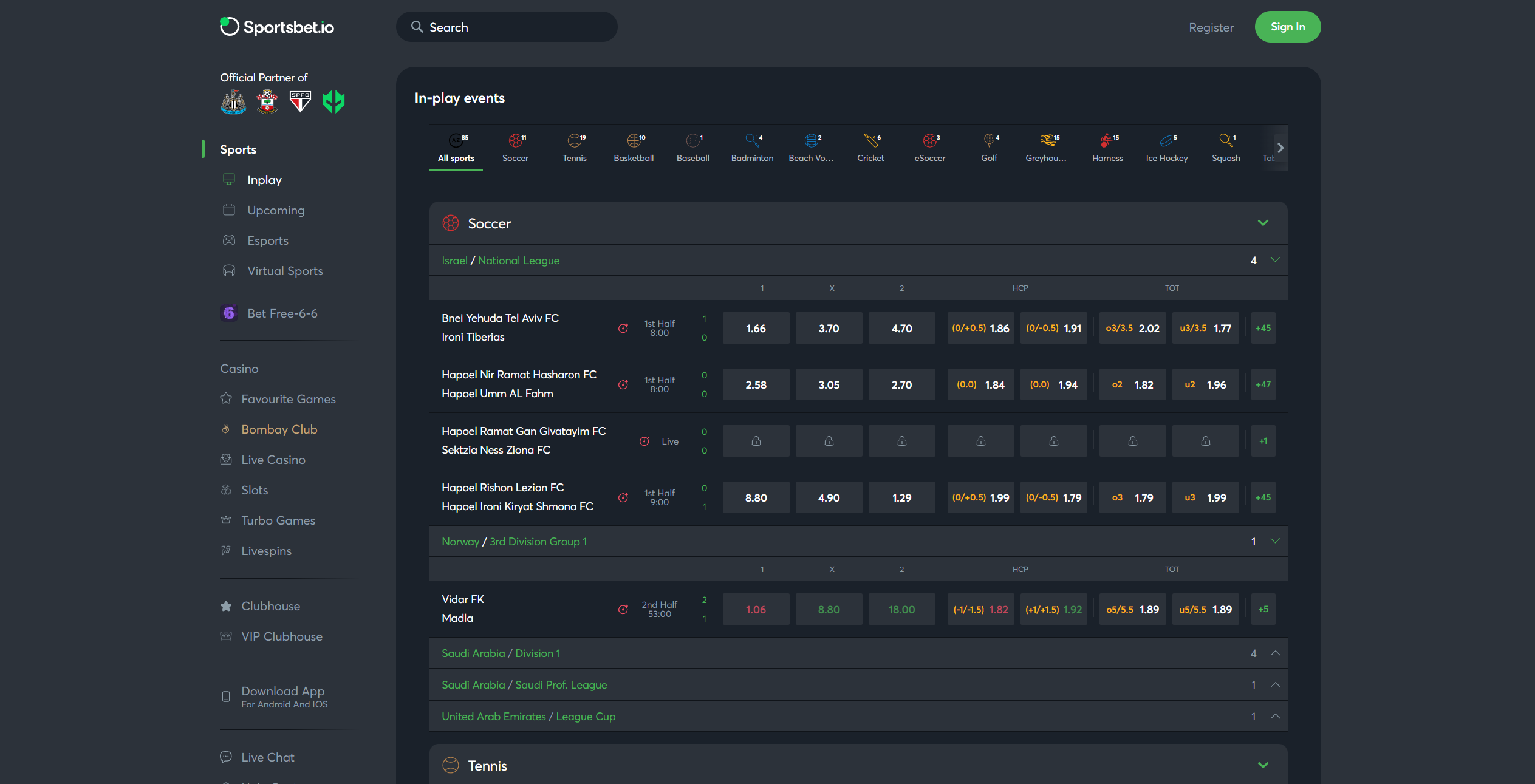The image size is (1535, 784).
Task: Show +45 more markets for Bnei Yehuda match
Action: [x=1263, y=328]
